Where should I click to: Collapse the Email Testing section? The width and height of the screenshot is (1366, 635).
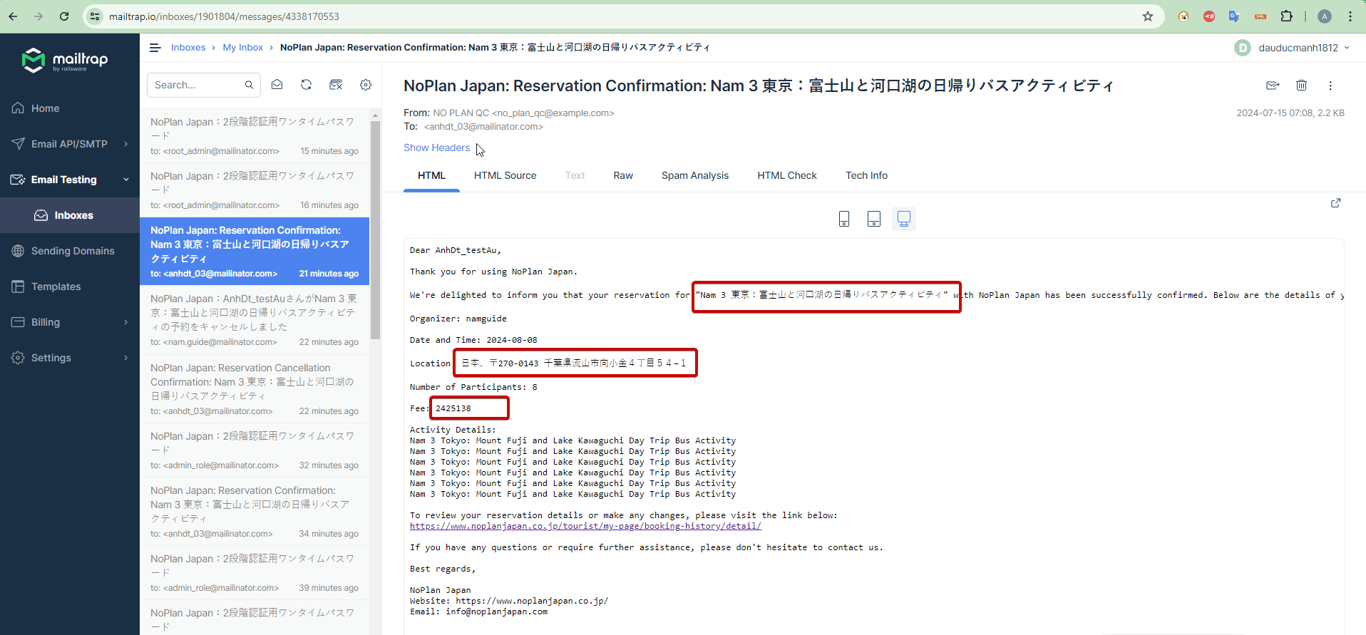tap(69, 180)
